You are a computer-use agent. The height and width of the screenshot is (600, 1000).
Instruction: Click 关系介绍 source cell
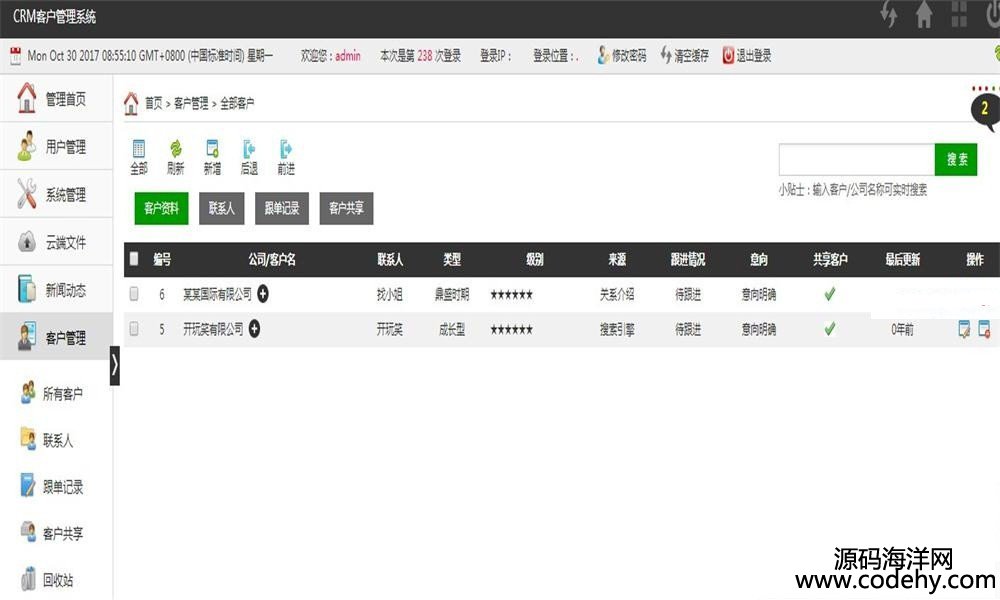tap(617, 294)
